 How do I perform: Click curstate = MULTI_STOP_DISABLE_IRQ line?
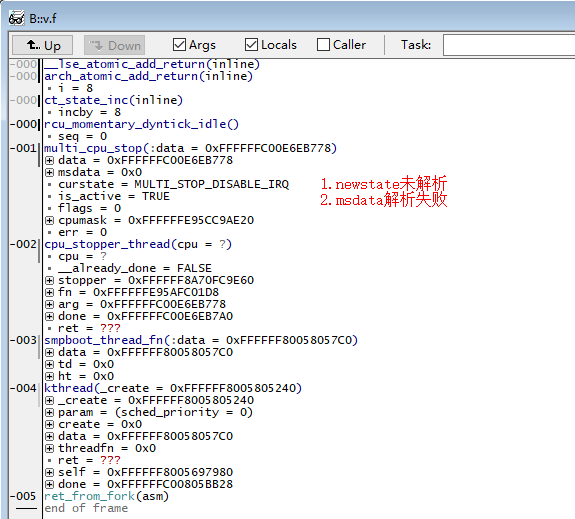[x=173, y=184]
